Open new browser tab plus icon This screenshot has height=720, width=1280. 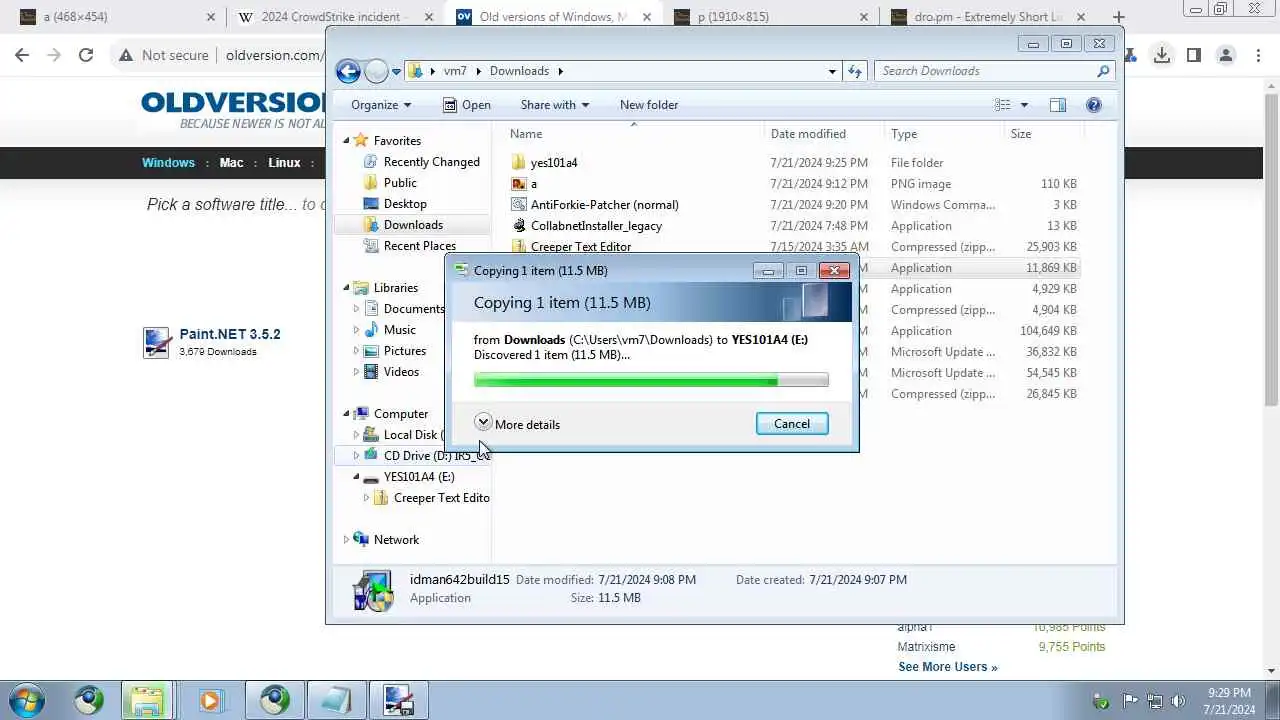click(x=1118, y=17)
